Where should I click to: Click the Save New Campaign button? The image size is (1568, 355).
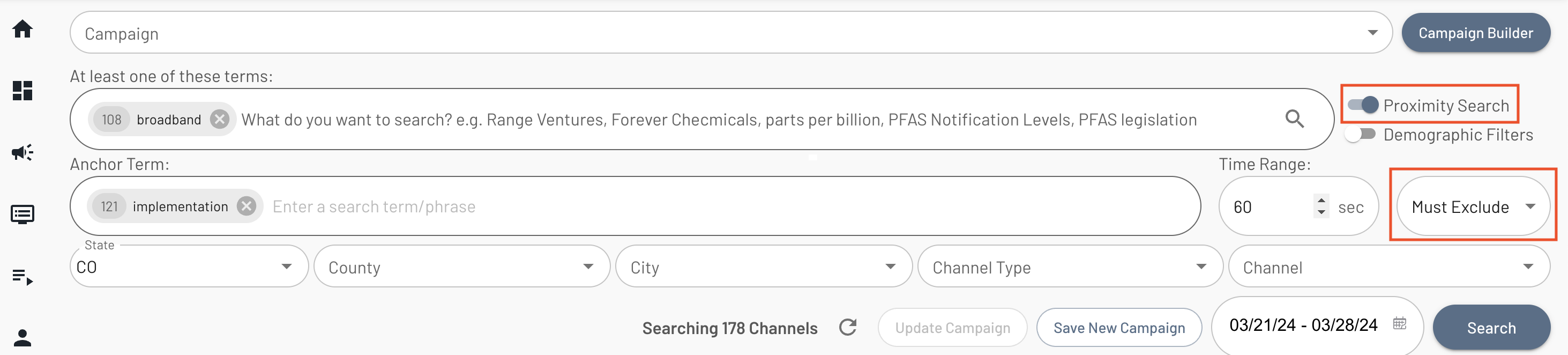1119,328
